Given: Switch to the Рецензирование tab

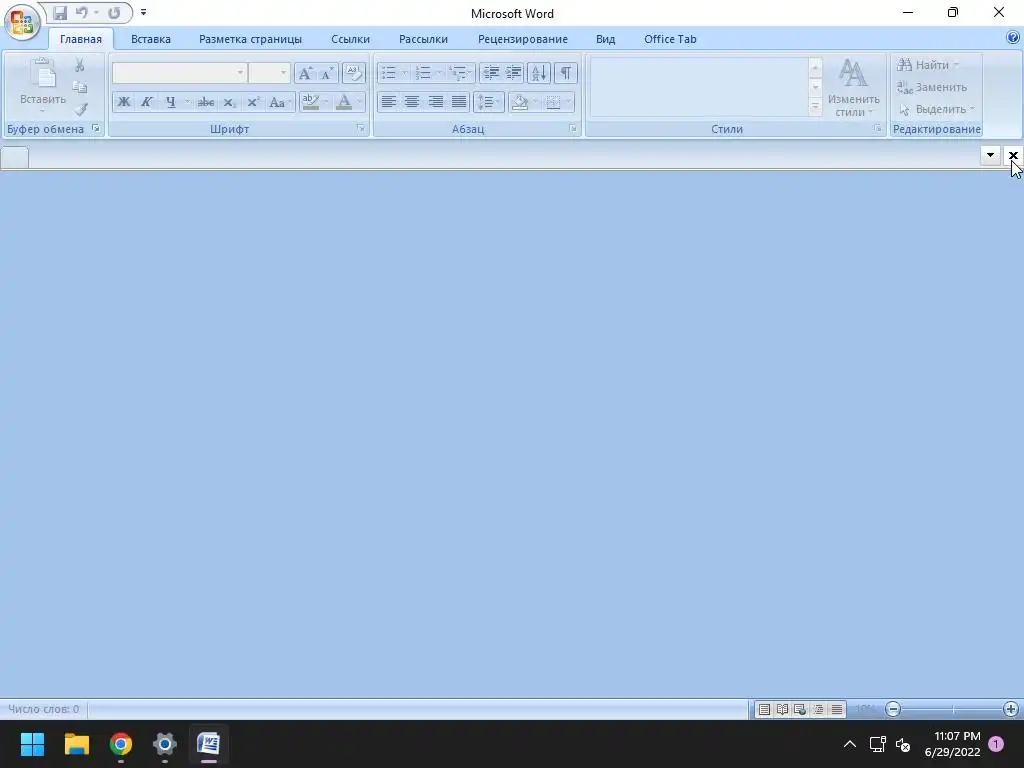Looking at the screenshot, I should [522, 39].
